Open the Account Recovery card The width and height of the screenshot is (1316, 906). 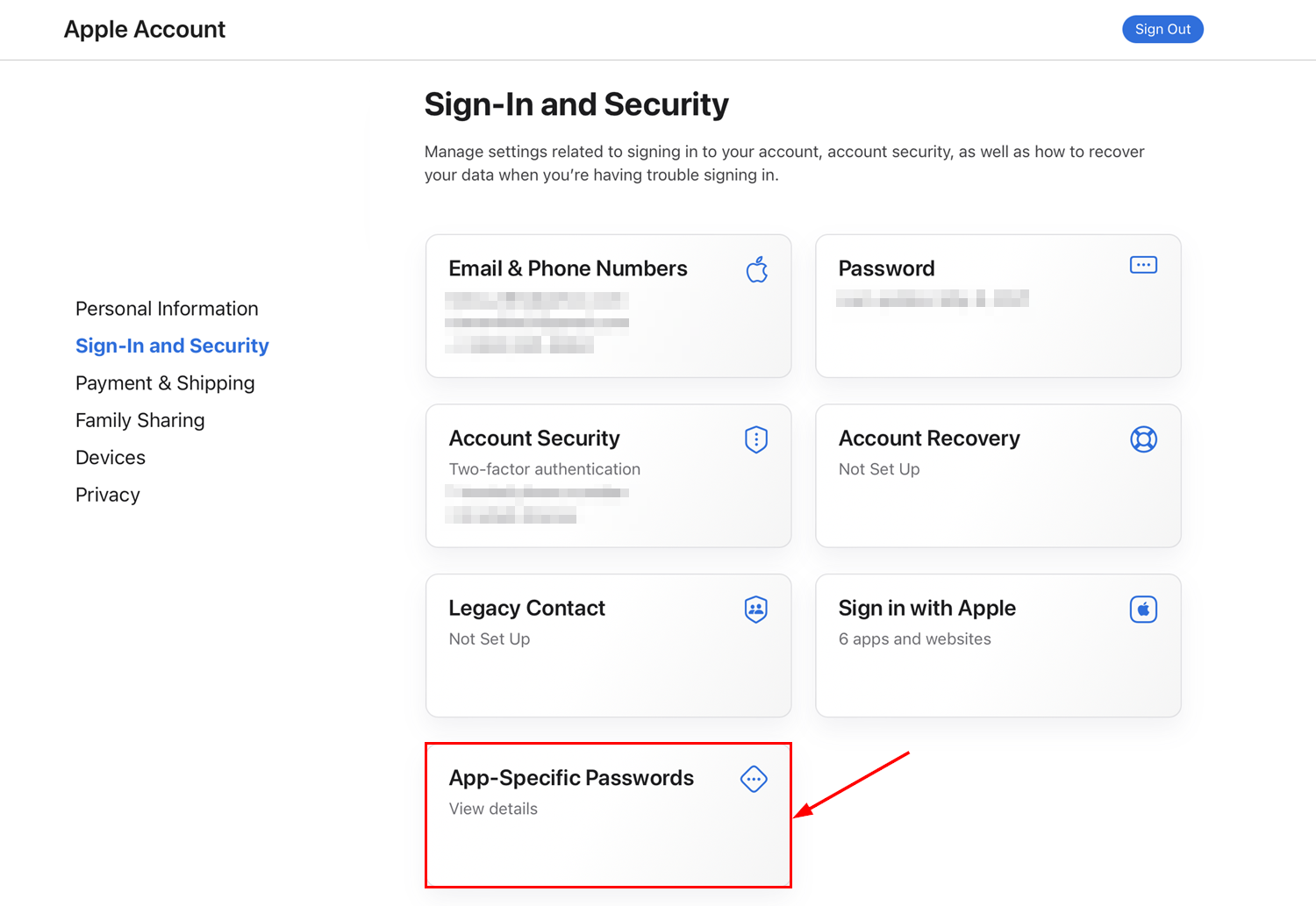998,476
